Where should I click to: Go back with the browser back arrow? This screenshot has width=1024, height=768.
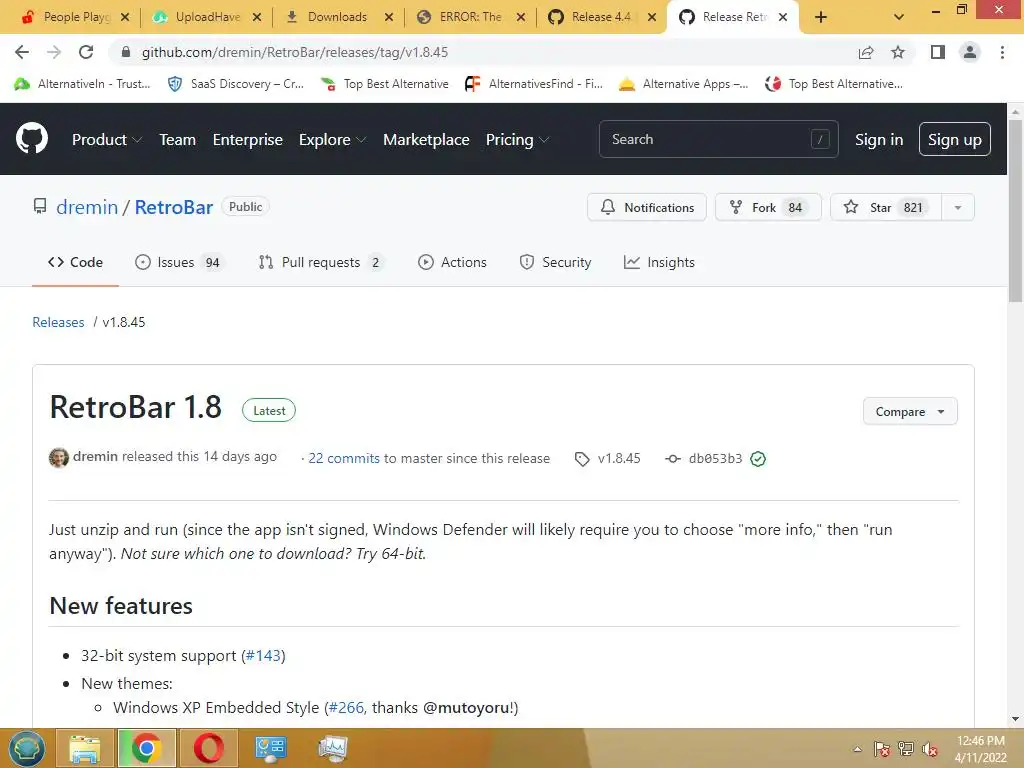tap(22, 52)
